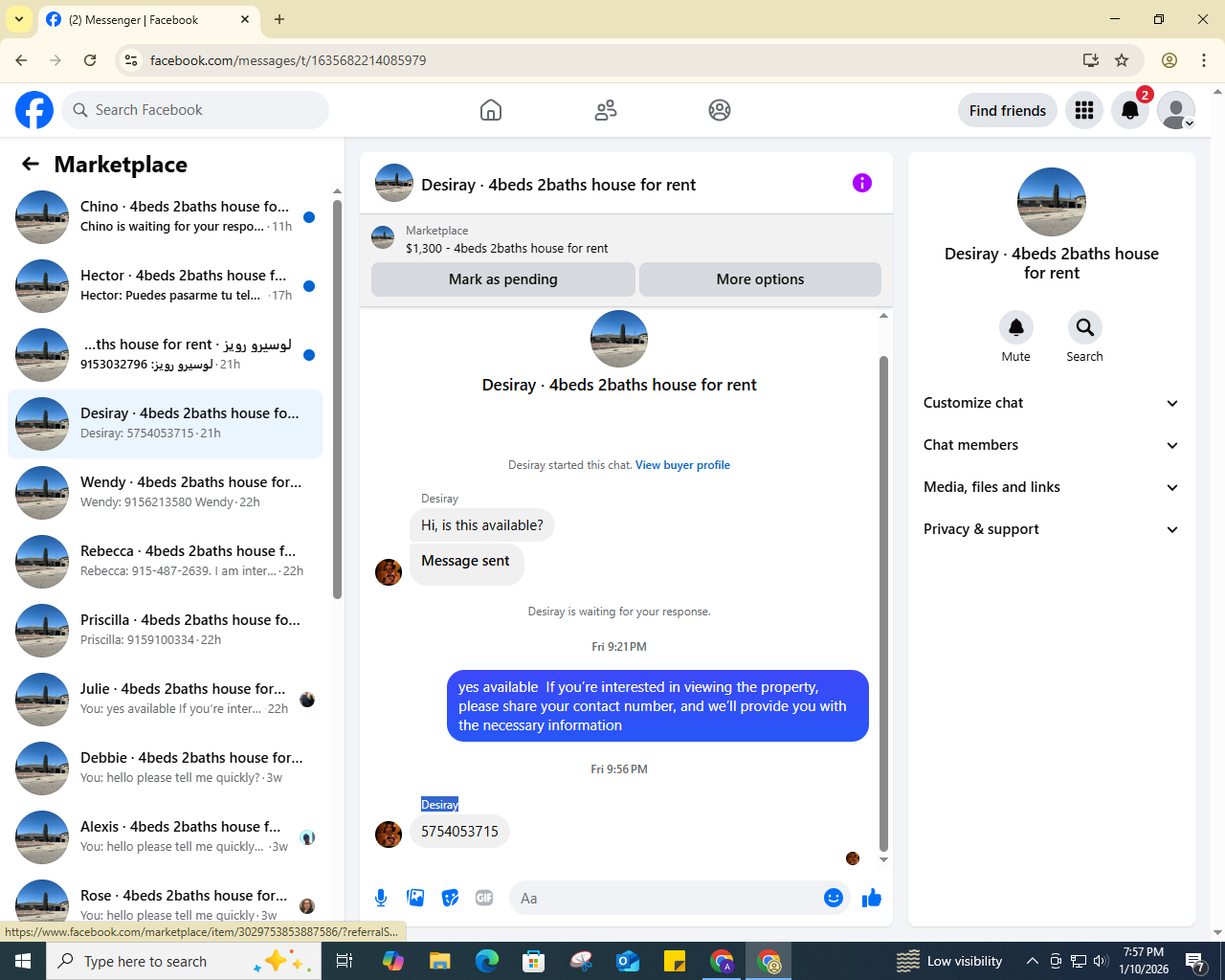The image size is (1225, 980).
Task: Close the Messenger Facebook tab
Action: click(245, 19)
